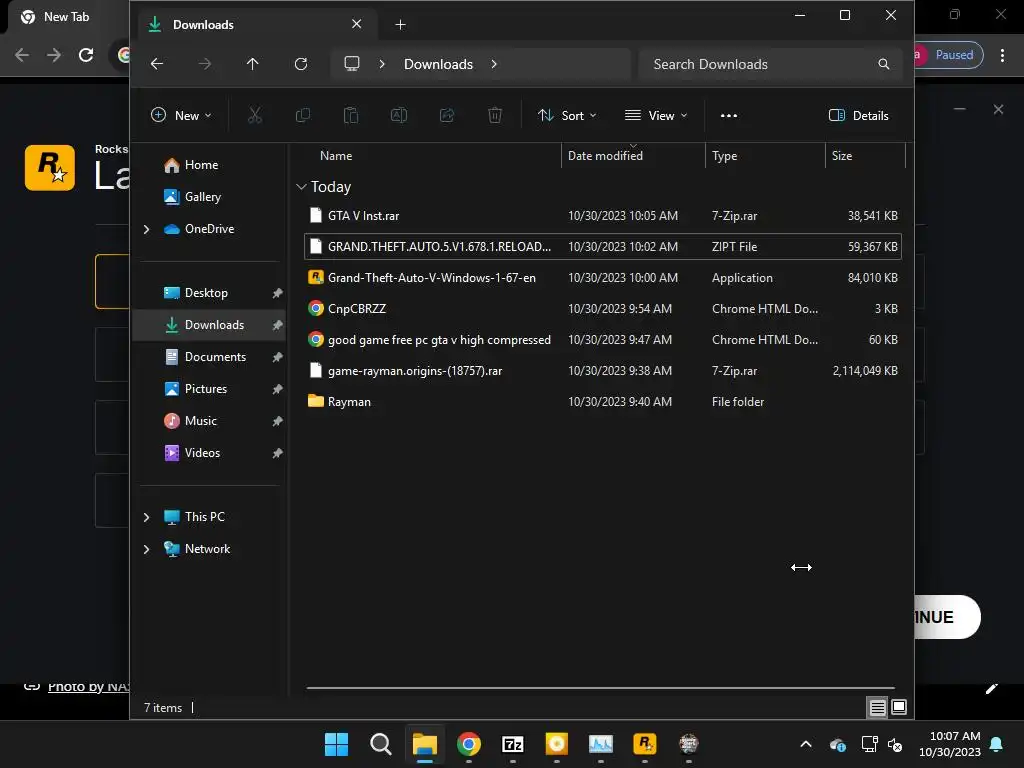Image resolution: width=1024 pixels, height=768 pixels.
Task: Select the Grand-Theft-Auto-V-Windows-1-67-en application
Action: pos(602,278)
